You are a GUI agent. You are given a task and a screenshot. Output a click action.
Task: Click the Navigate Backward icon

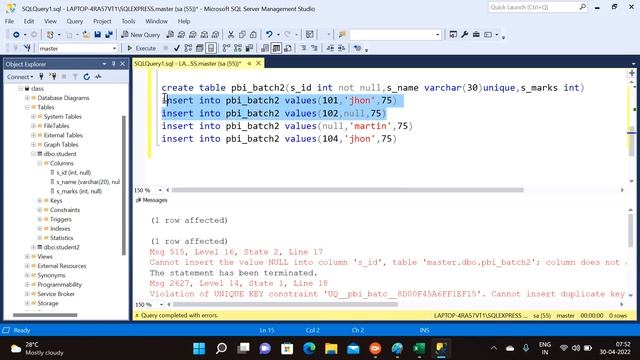(16, 35)
